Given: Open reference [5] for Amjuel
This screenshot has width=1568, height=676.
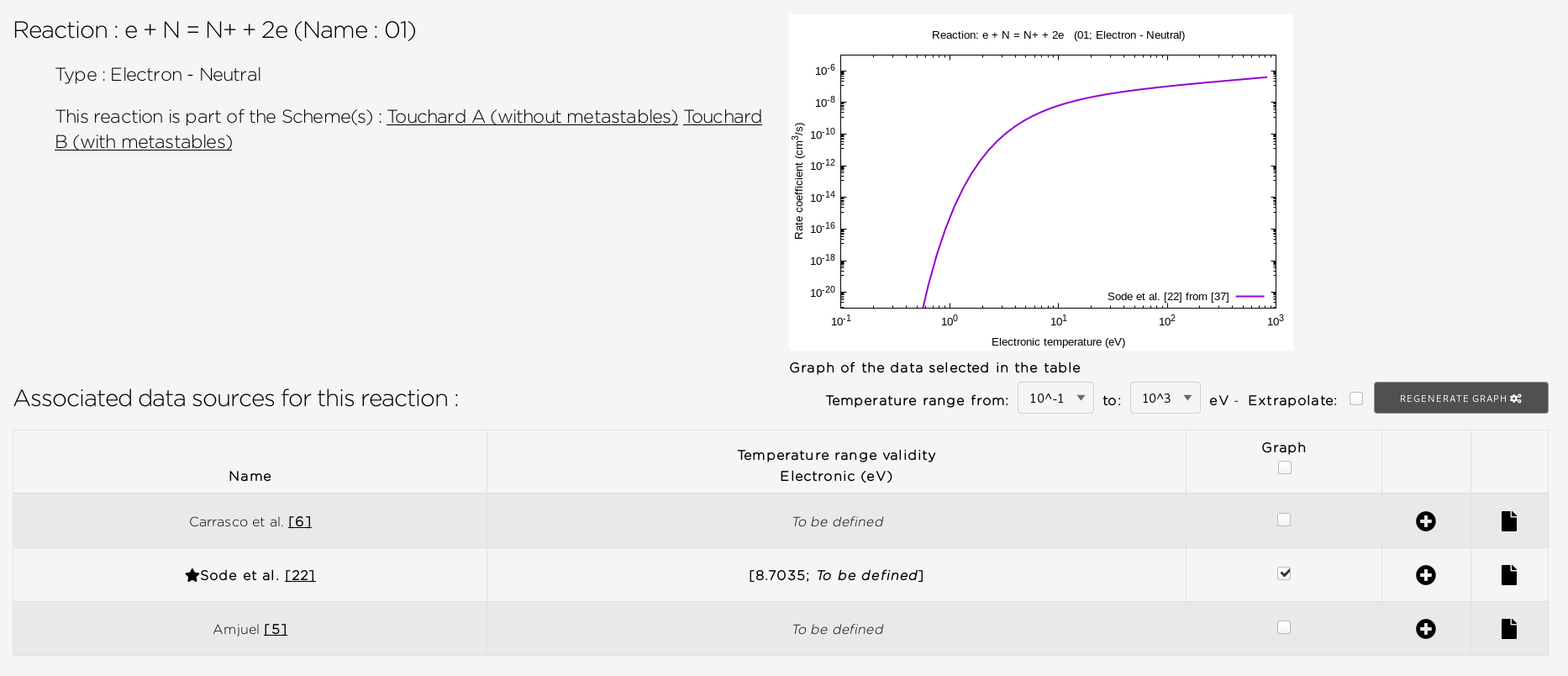Looking at the screenshot, I should pyautogui.click(x=276, y=629).
